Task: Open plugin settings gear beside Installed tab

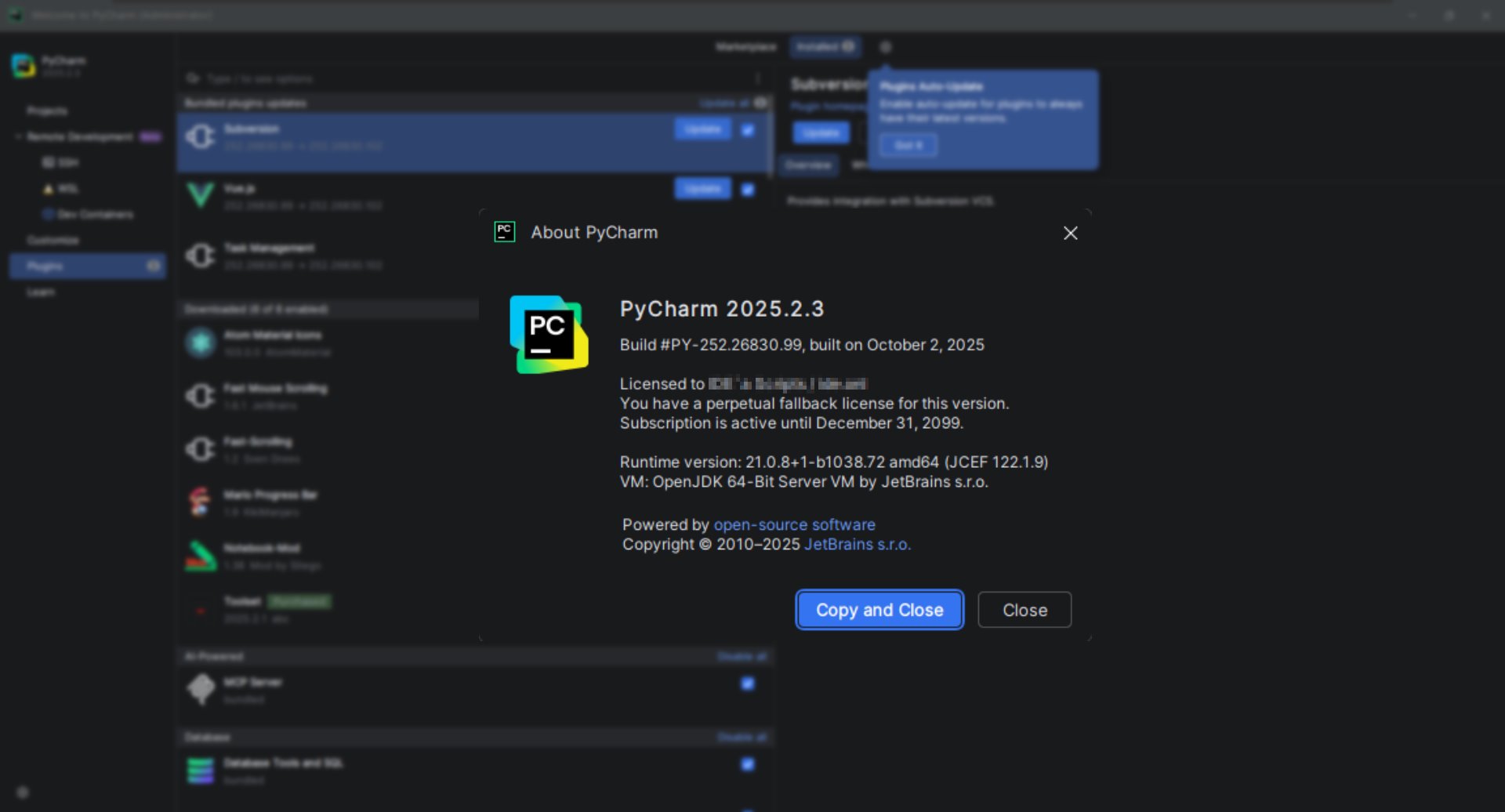Action: click(885, 47)
